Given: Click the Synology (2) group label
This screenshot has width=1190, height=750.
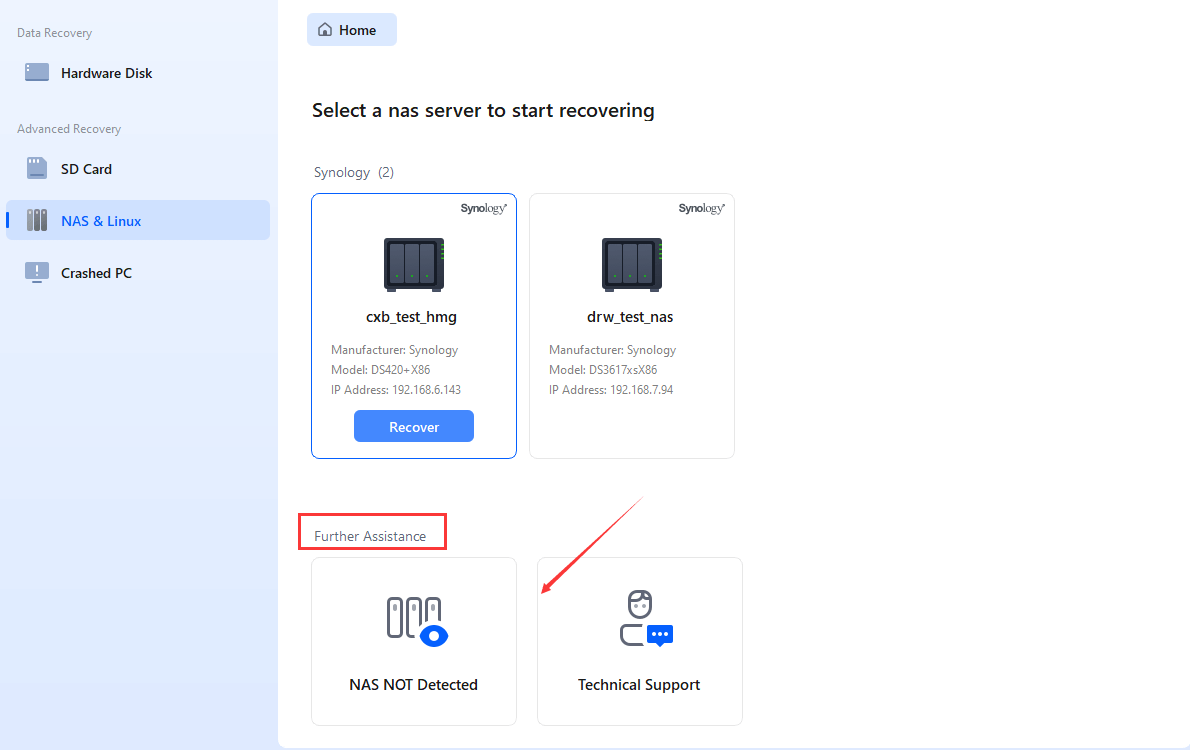Looking at the screenshot, I should pos(353,172).
